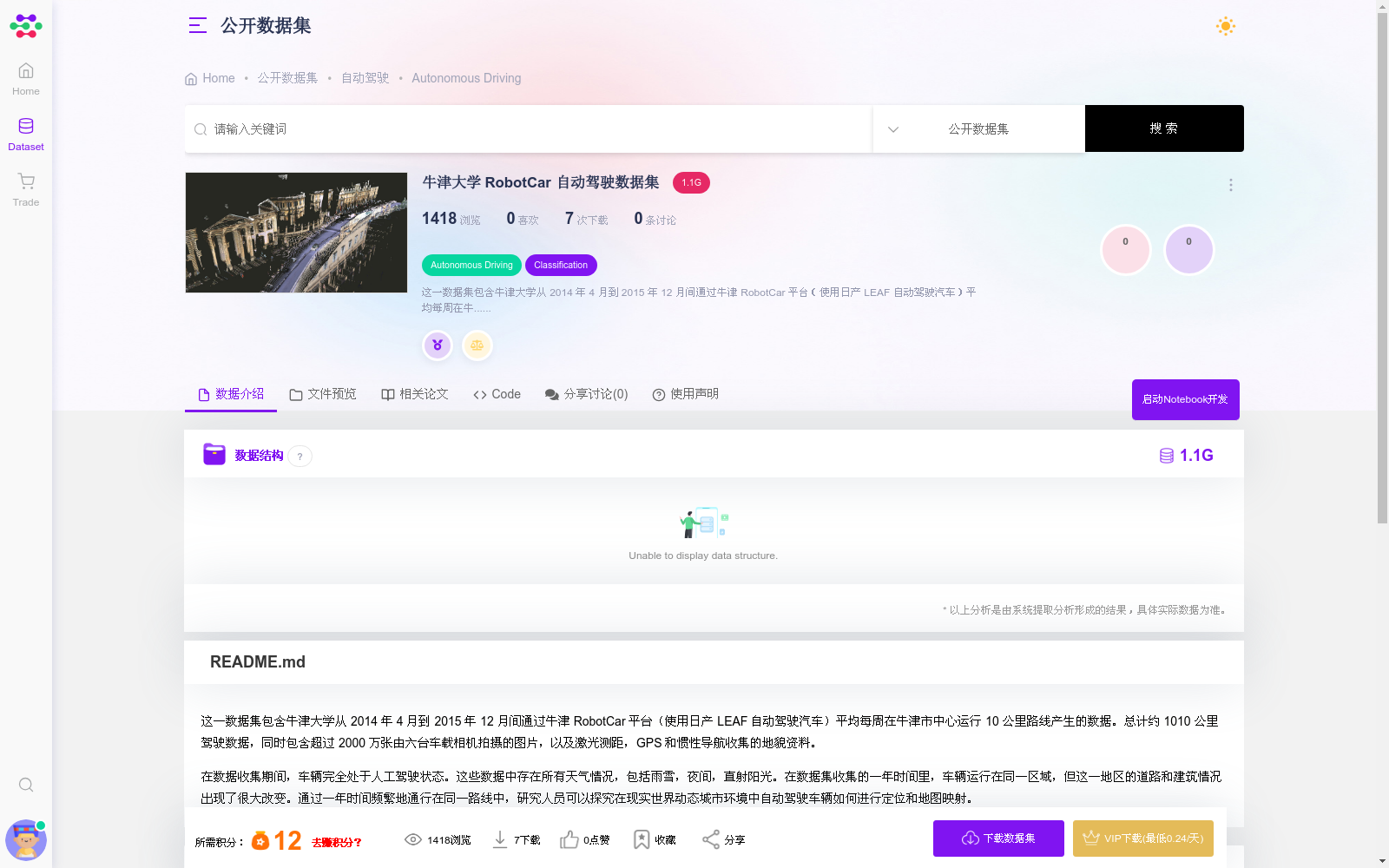
Task: Click the 去赚积分? link
Action: tap(337, 842)
